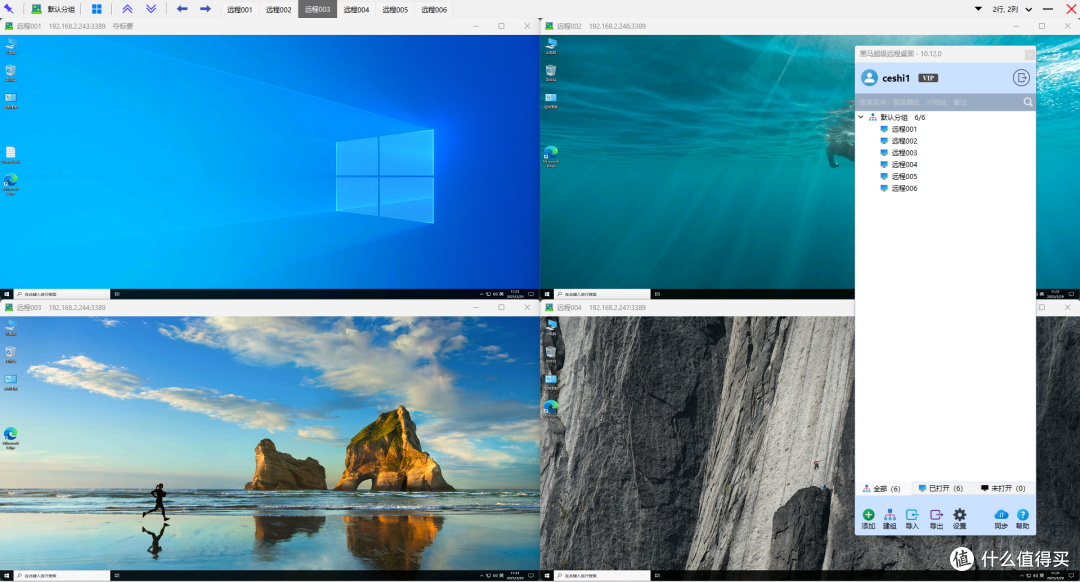1080x582 pixels.
Task: Open the 默认分组 group selector in toolbar
Action: [x=52, y=9]
